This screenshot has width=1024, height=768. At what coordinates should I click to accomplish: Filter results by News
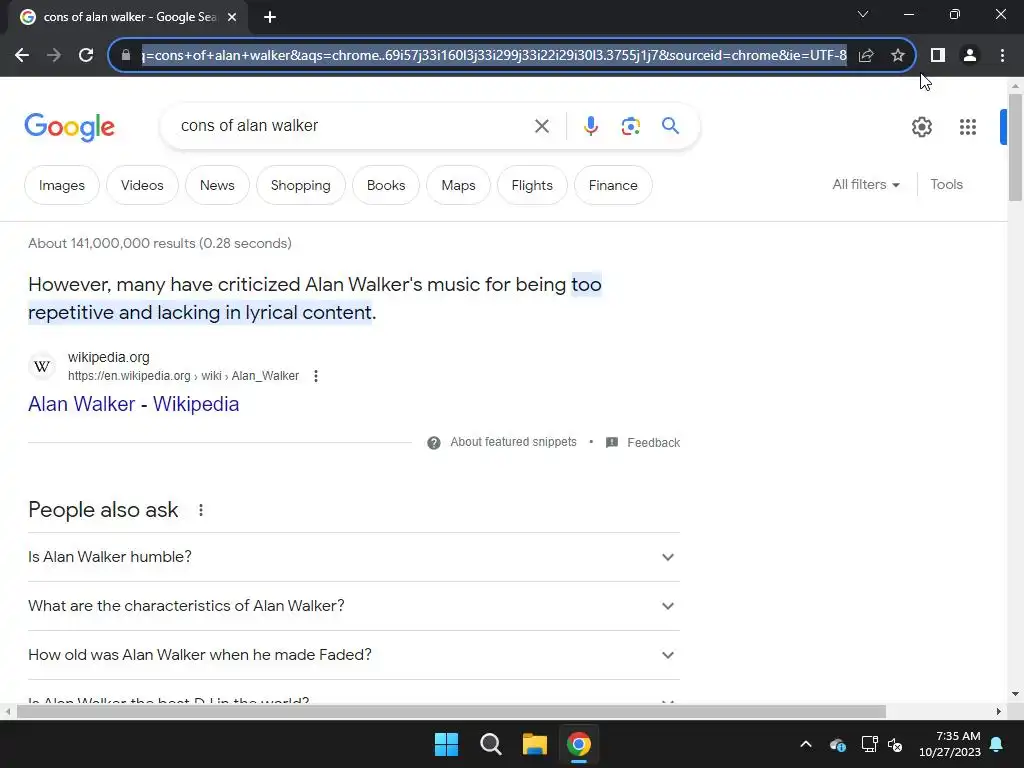coord(217,185)
